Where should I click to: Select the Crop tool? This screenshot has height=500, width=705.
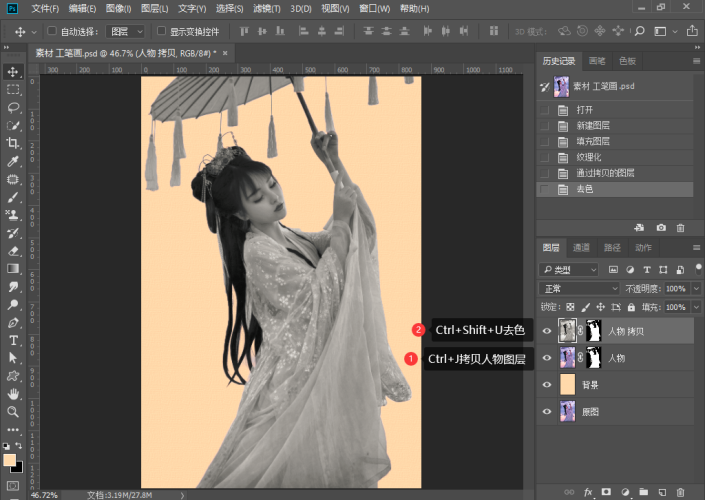[13, 143]
